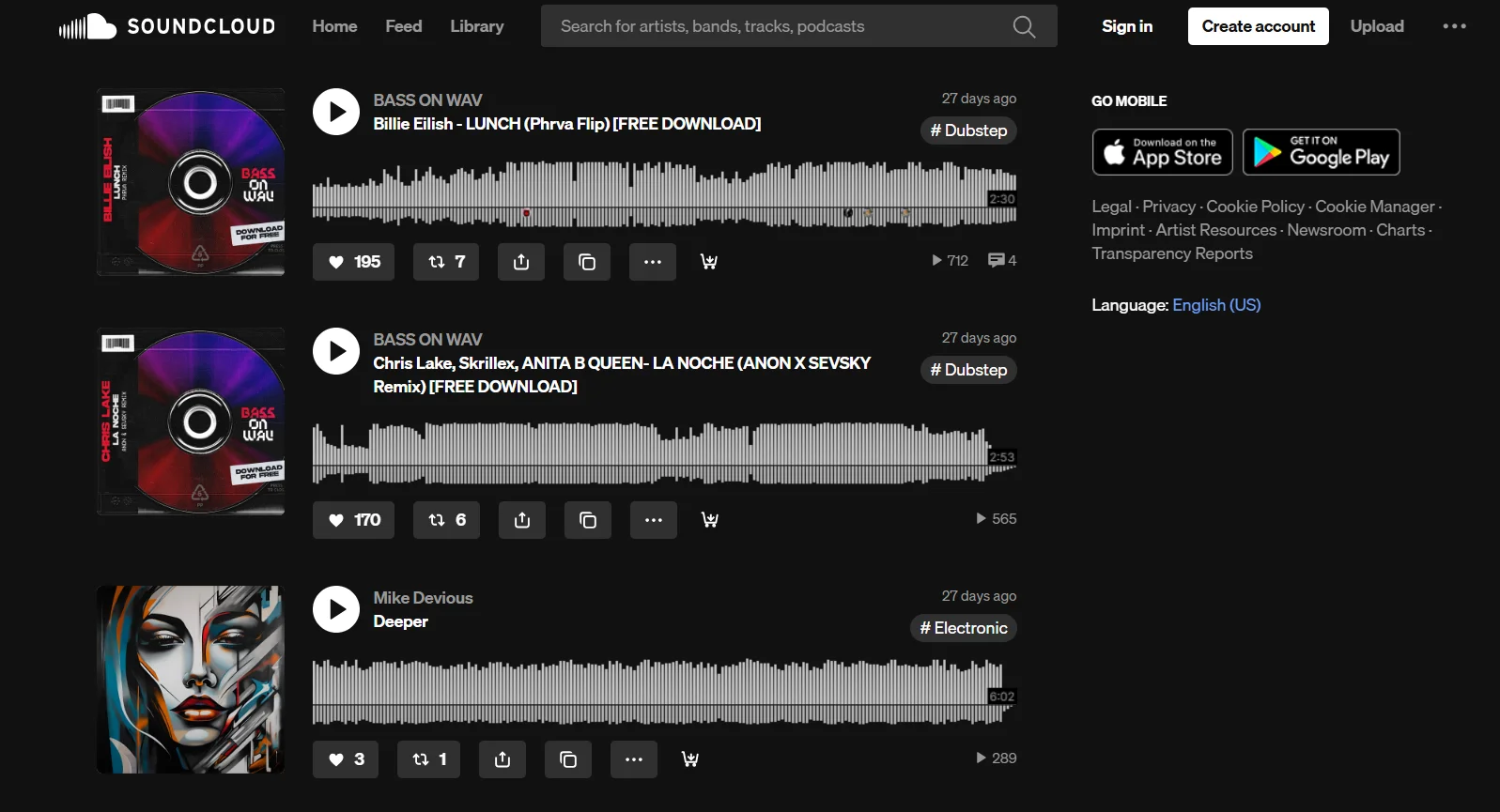The height and width of the screenshot is (812, 1500).
Task: Share the LA NOCHE remix track
Action: pyautogui.click(x=522, y=520)
